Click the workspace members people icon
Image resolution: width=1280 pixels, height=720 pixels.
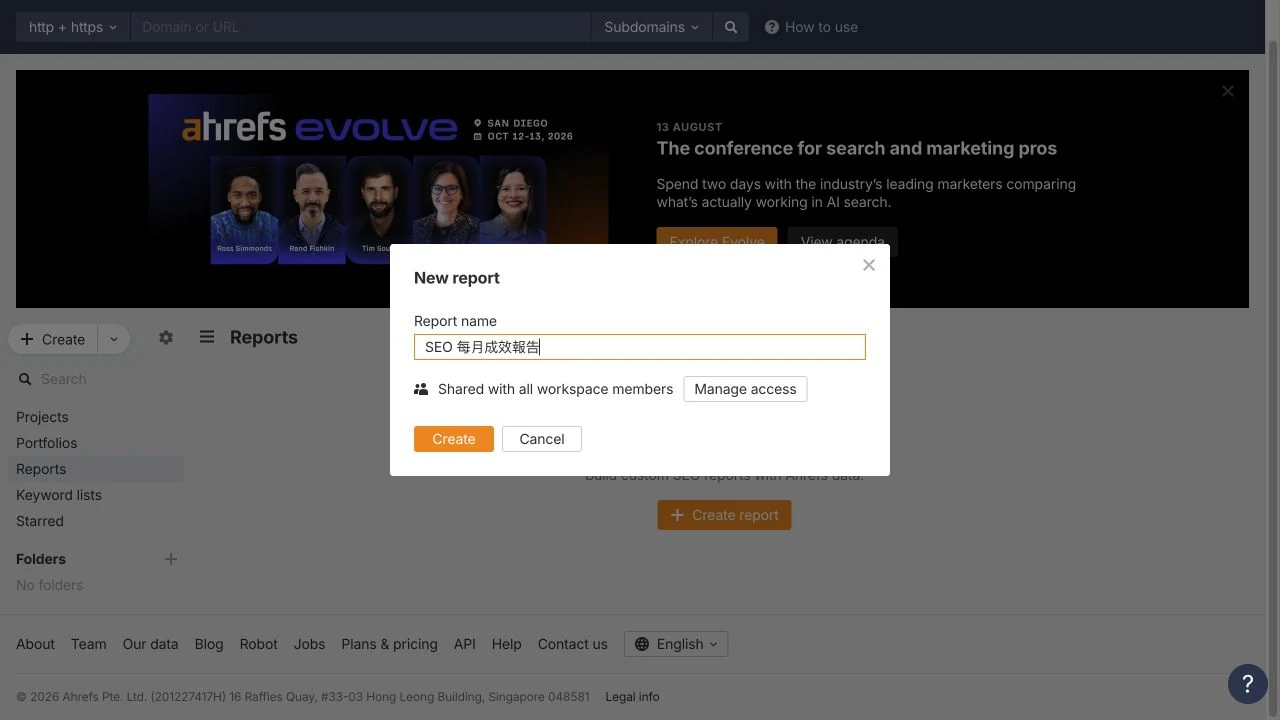coord(421,389)
